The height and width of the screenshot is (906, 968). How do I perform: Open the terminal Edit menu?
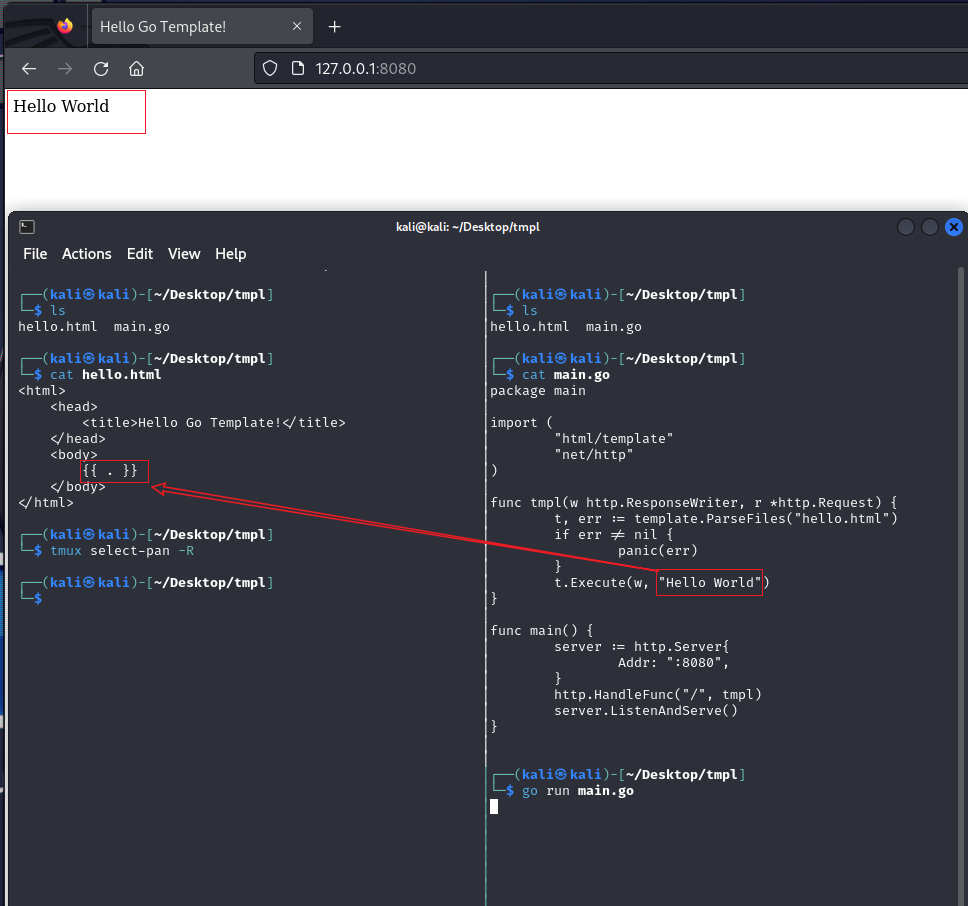[140, 254]
